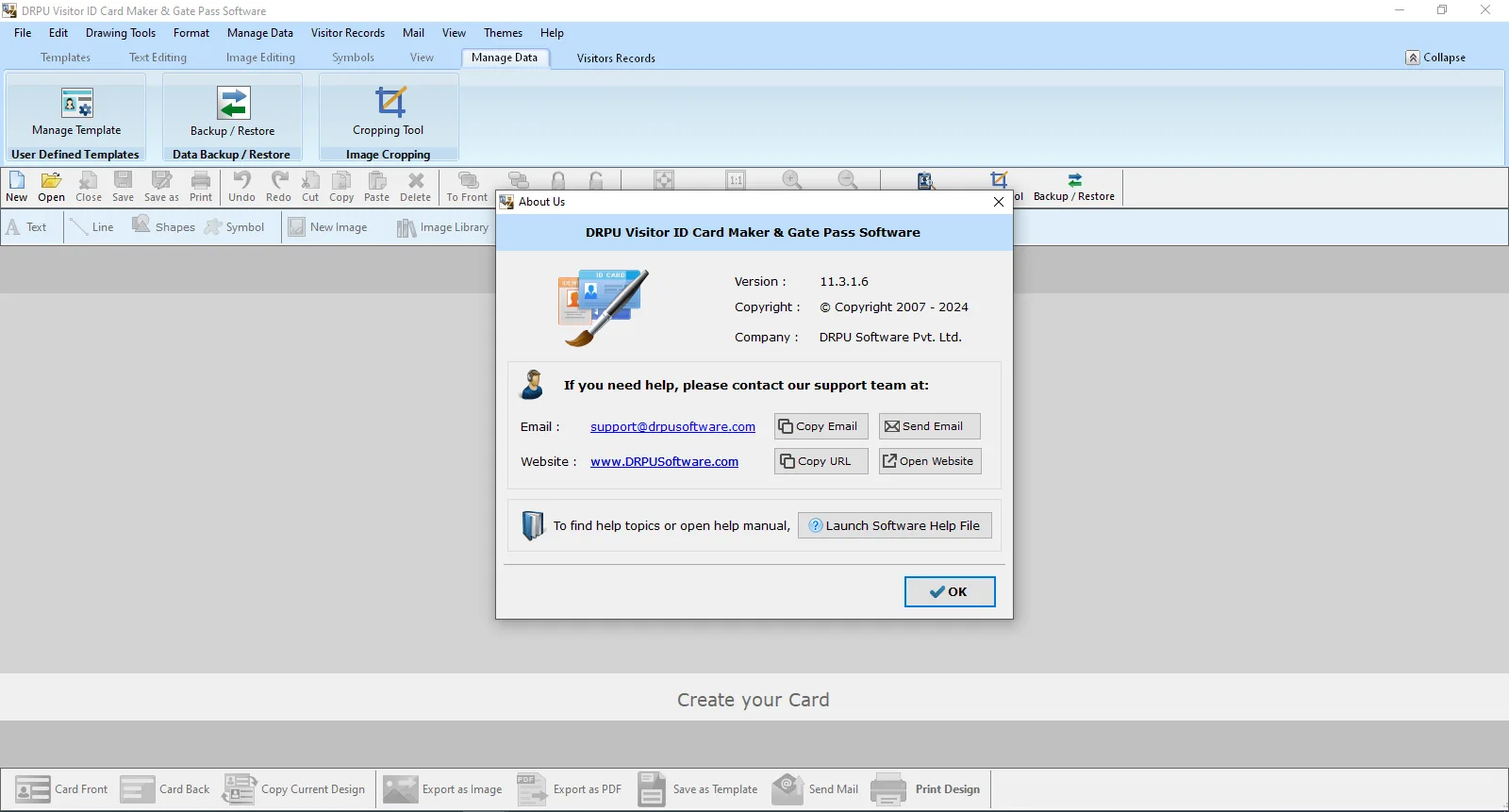Click Save as Template in bottom bar
The image size is (1509, 812).
point(699,789)
